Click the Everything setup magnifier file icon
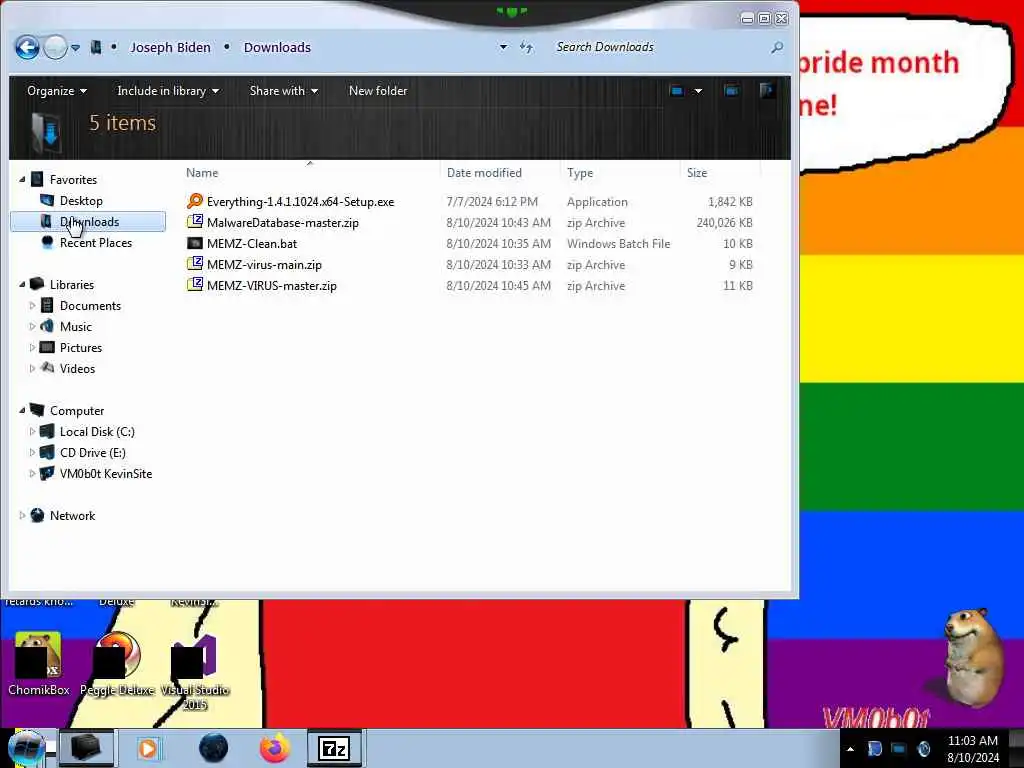This screenshot has width=1024, height=768. click(x=195, y=201)
